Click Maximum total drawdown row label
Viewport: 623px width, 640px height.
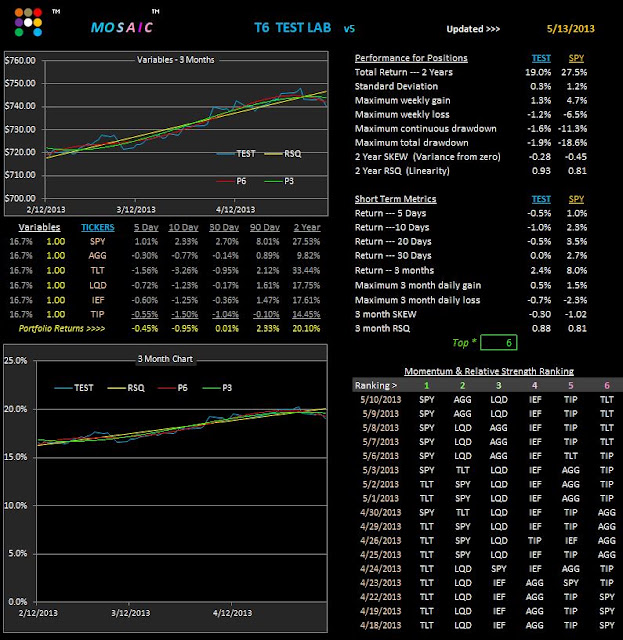point(412,142)
